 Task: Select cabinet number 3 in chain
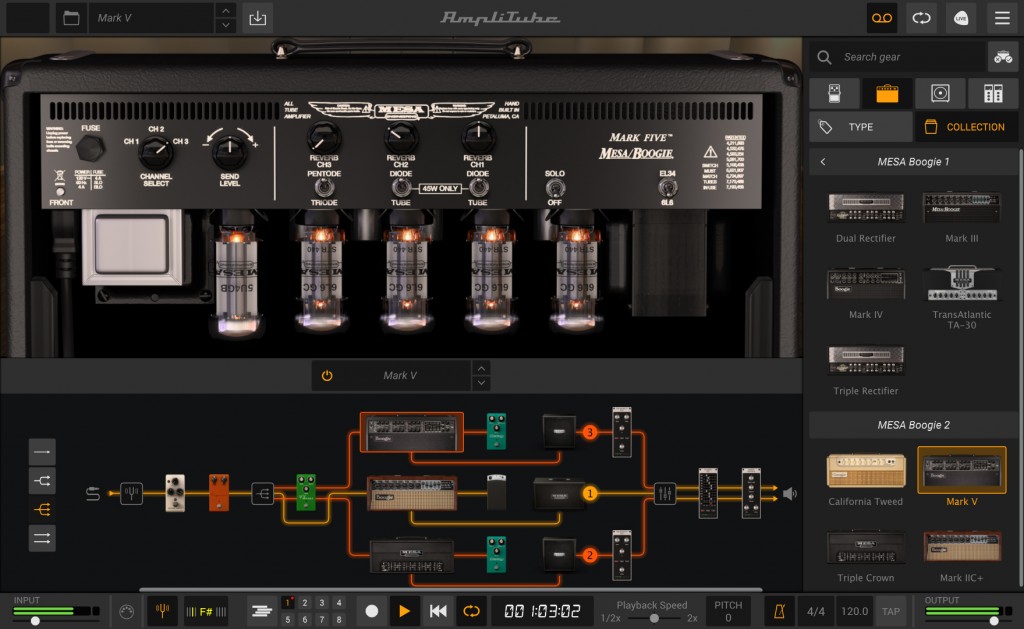[x=559, y=431]
